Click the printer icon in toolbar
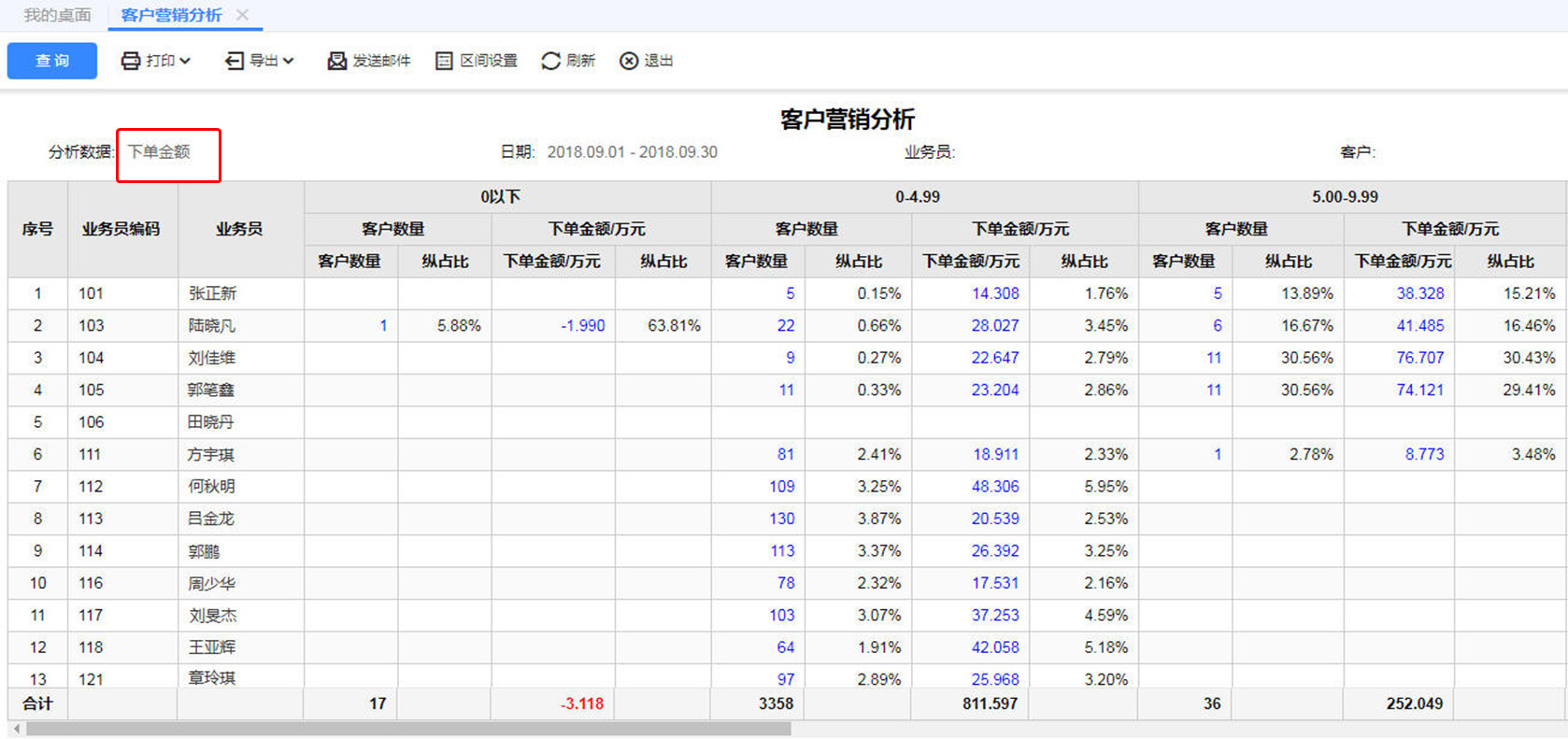The image size is (1568, 739). 131,61
